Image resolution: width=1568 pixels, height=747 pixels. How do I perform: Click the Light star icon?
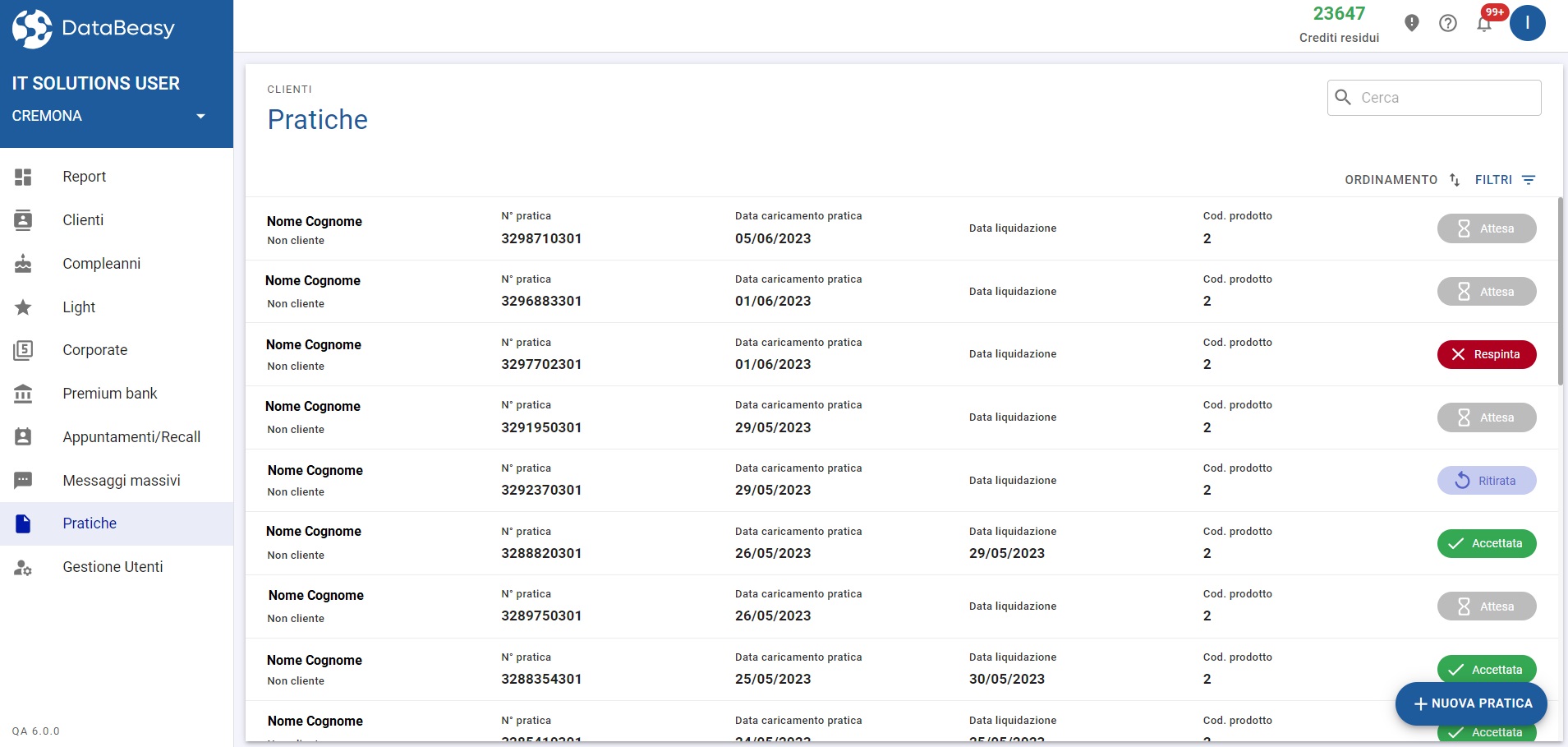pyautogui.click(x=23, y=307)
